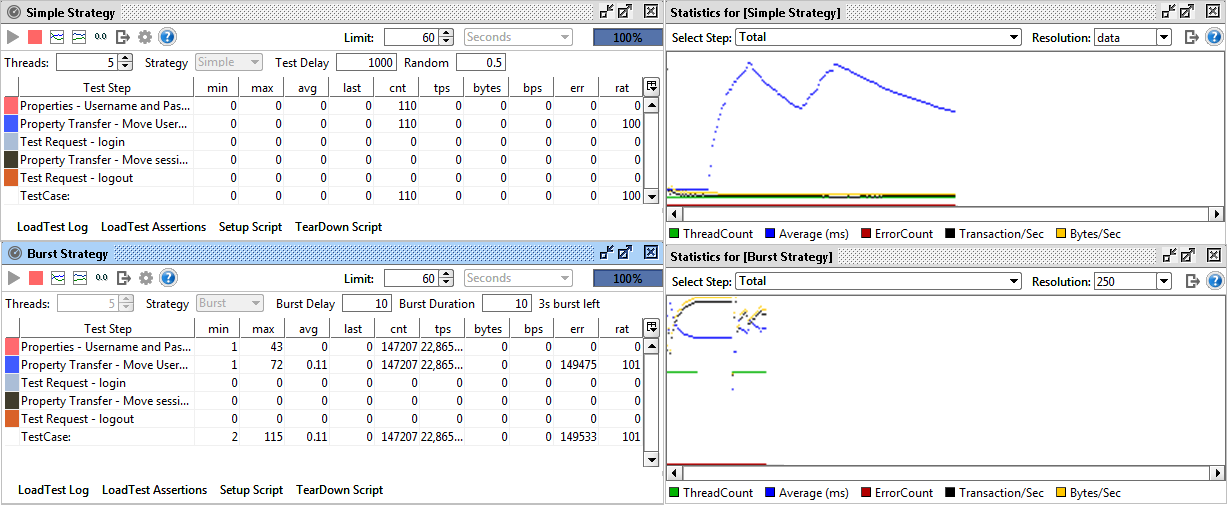Open LoadTest Assertions tab in Simple Strategy
This screenshot has width=1227, height=505.
[x=153, y=227]
